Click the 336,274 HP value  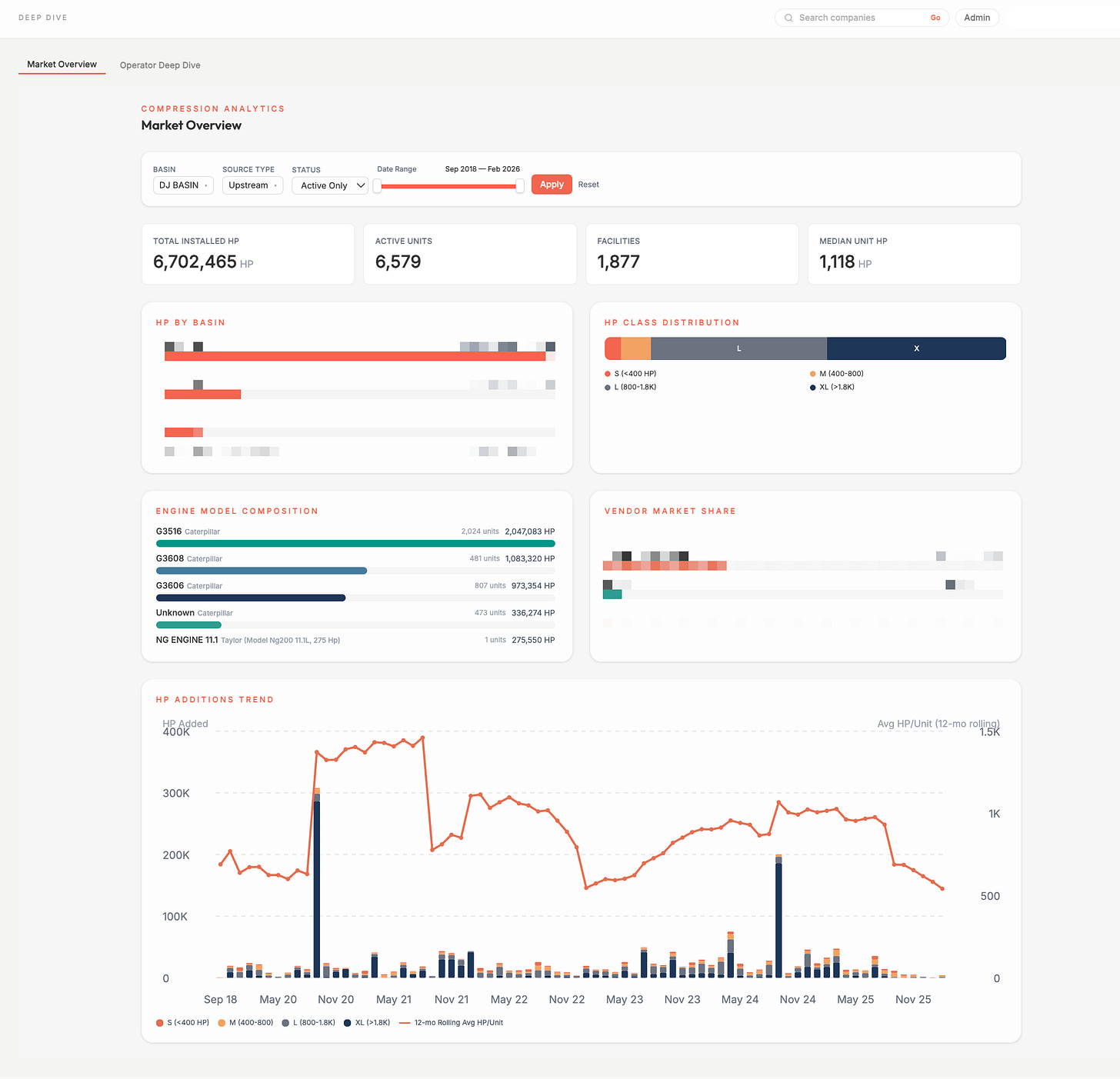tap(533, 613)
